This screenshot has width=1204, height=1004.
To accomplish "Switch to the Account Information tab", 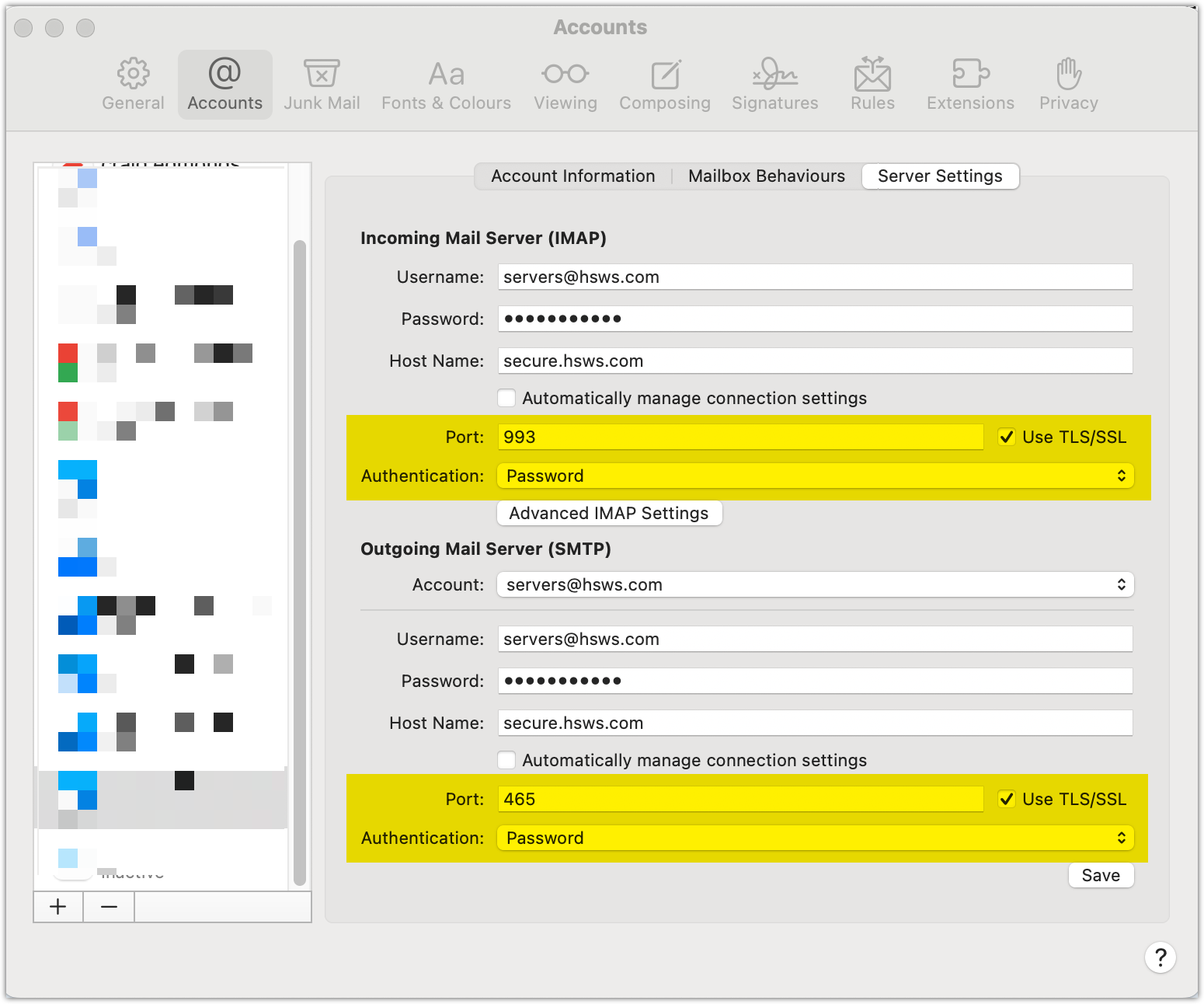I will tap(572, 176).
